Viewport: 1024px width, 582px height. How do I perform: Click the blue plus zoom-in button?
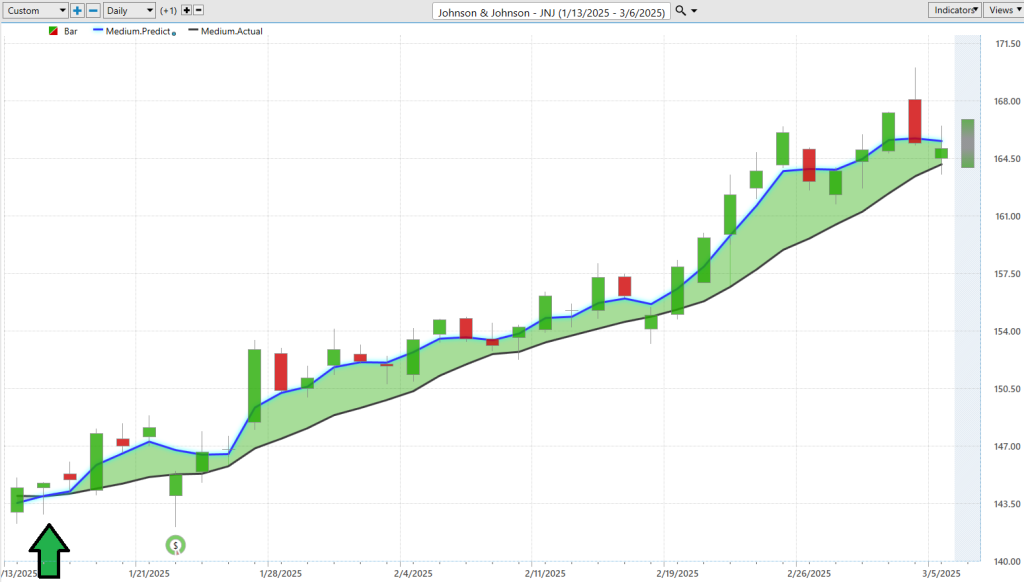click(77, 10)
